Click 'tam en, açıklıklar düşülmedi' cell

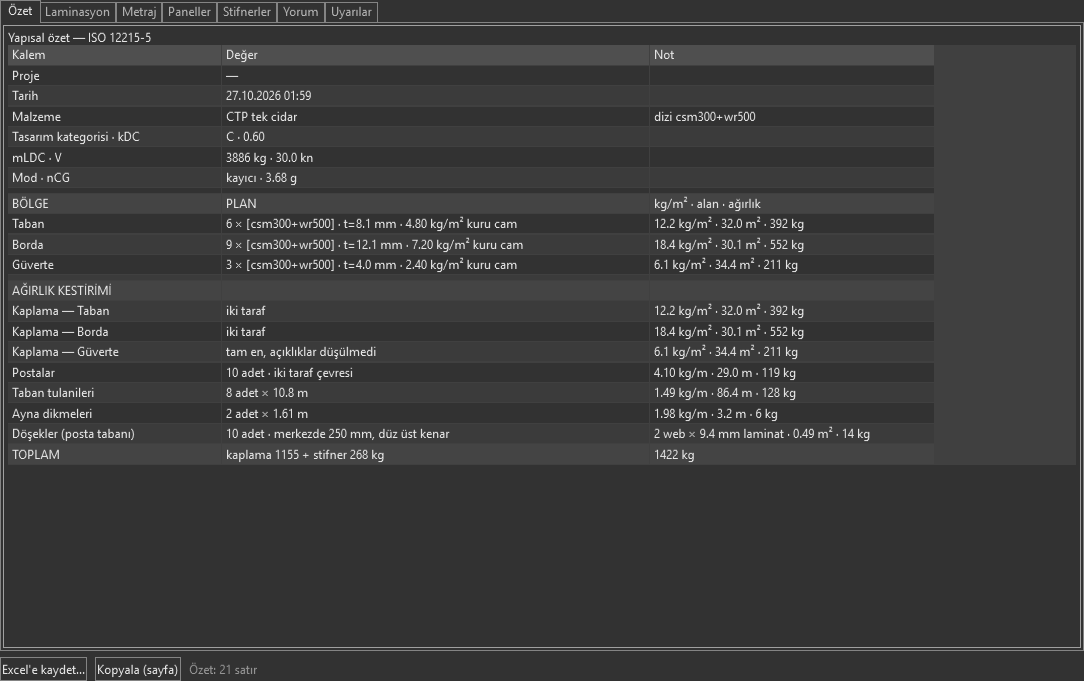click(x=436, y=352)
